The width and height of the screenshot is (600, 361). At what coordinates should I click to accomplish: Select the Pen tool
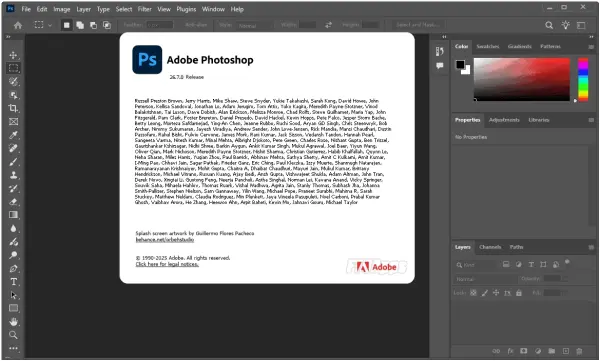pyautogui.click(x=13, y=269)
